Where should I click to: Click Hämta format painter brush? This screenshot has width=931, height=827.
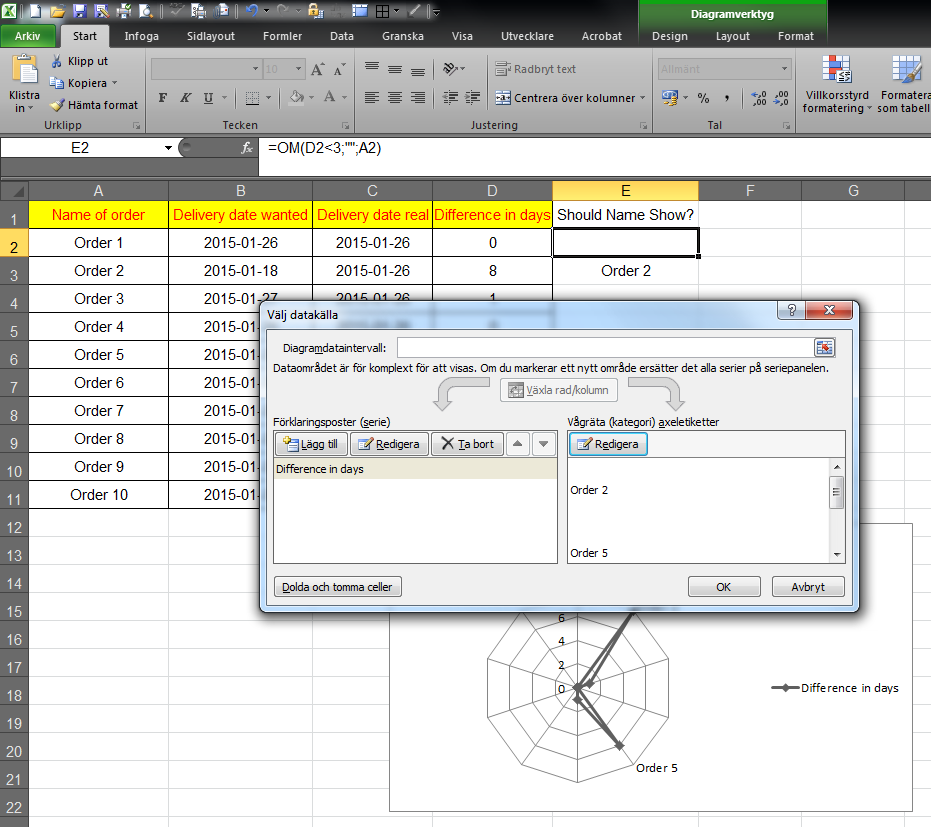(94, 105)
